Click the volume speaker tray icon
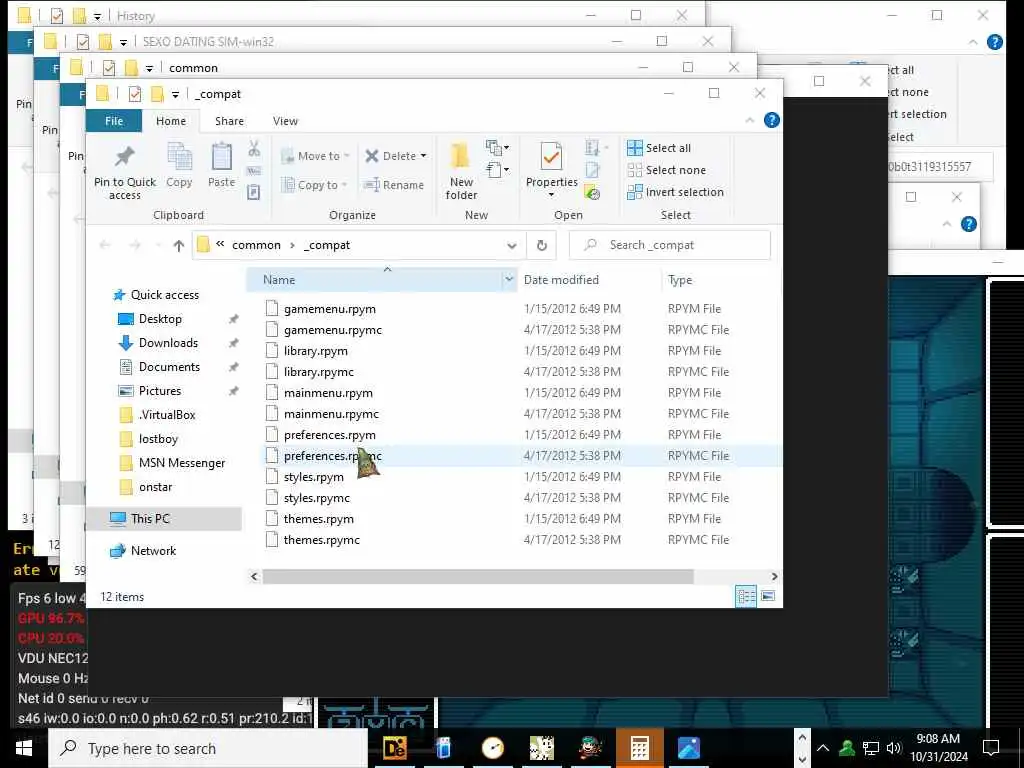 [894, 748]
